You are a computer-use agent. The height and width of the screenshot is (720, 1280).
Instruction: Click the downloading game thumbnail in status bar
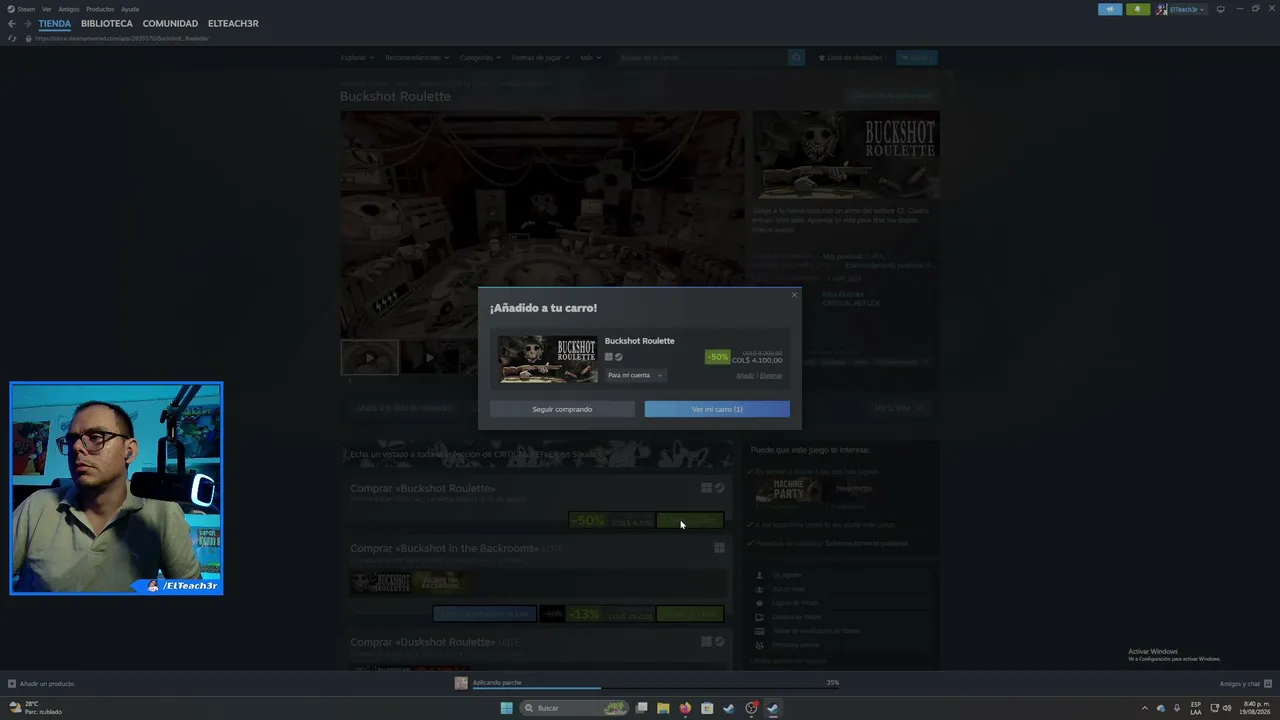(461, 683)
